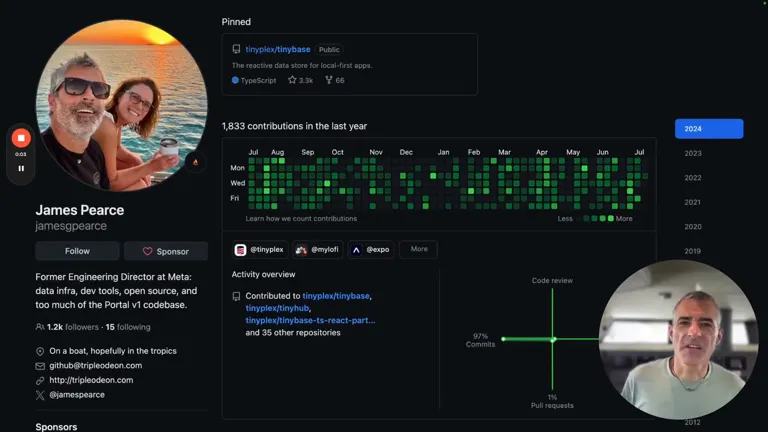This screenshot has height=432, width=768.
Task: View the 3.3k stargazers of tinybase
Action: 300,80
